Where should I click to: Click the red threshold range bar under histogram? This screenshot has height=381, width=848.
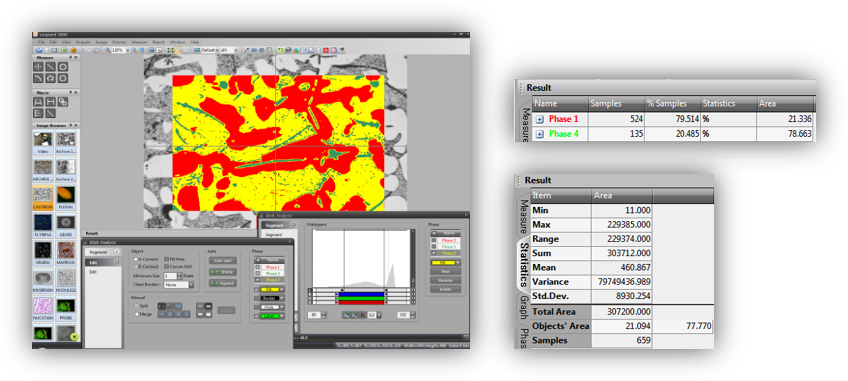[361, 303]
